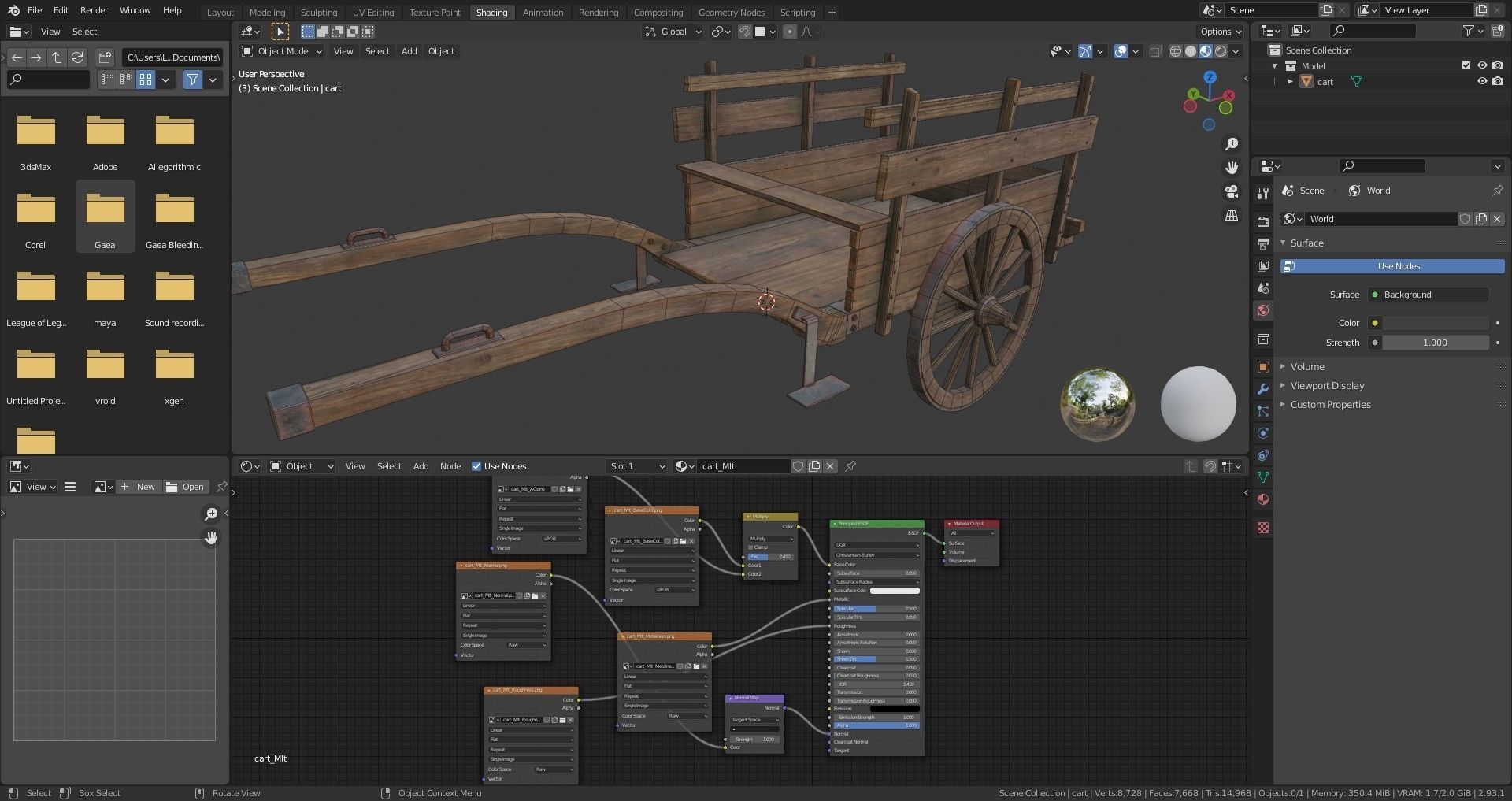The width and height of the screenshot is (1512, 801).
Task: Open the World properties tab icon
Action: click(1263, 310)
